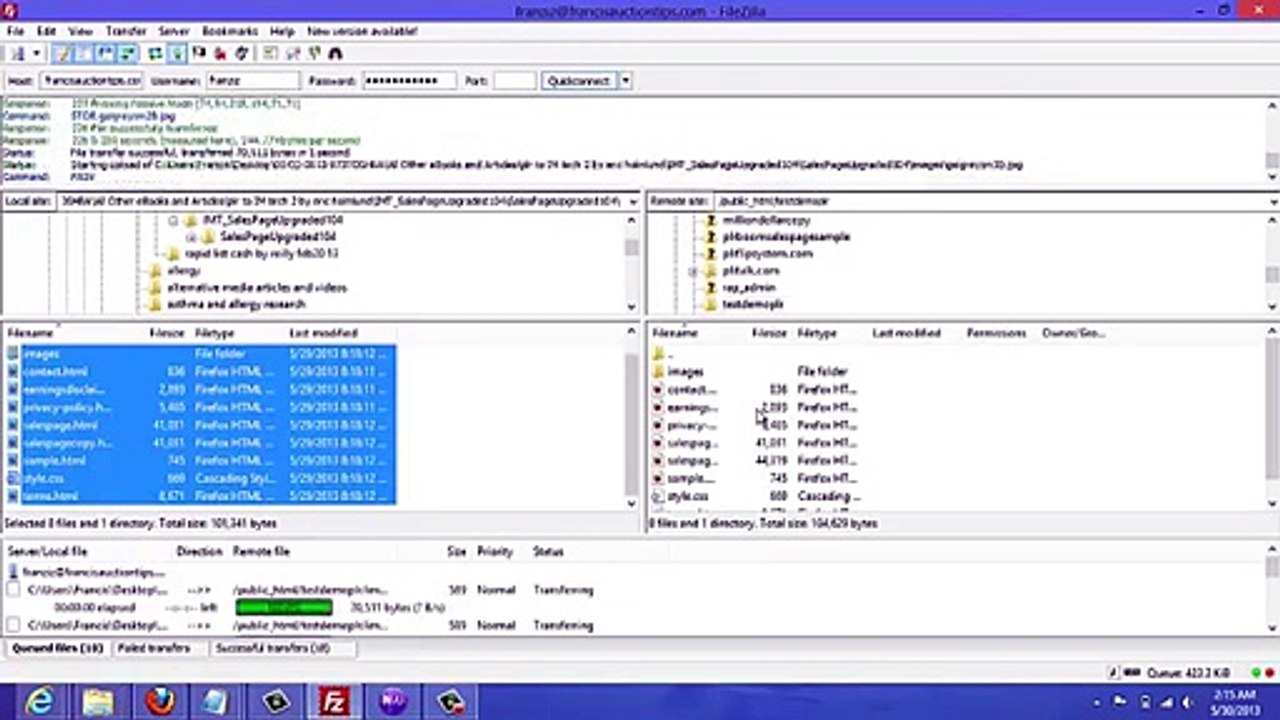Sort local files by Last modified column

[x=323, y=333]
